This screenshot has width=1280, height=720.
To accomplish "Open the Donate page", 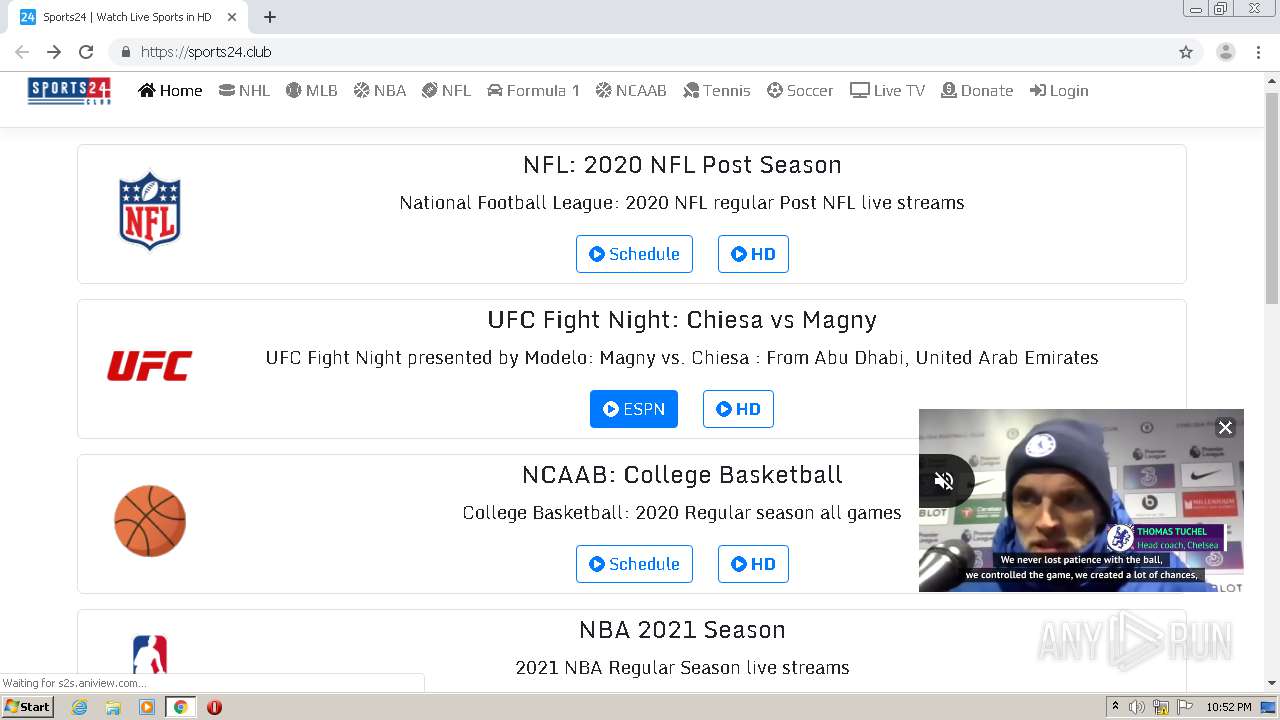I will click(x=977, y=90).
